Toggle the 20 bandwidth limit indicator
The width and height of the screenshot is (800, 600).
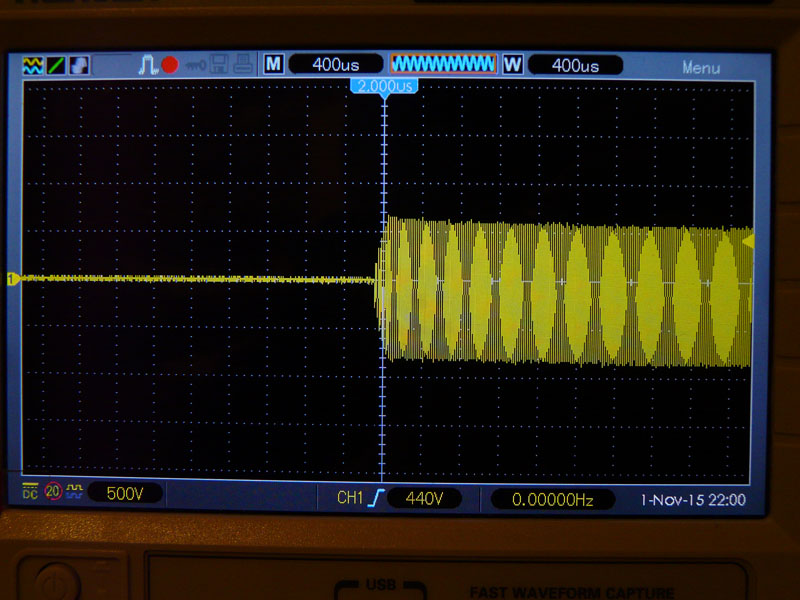(x=51, y=491)
